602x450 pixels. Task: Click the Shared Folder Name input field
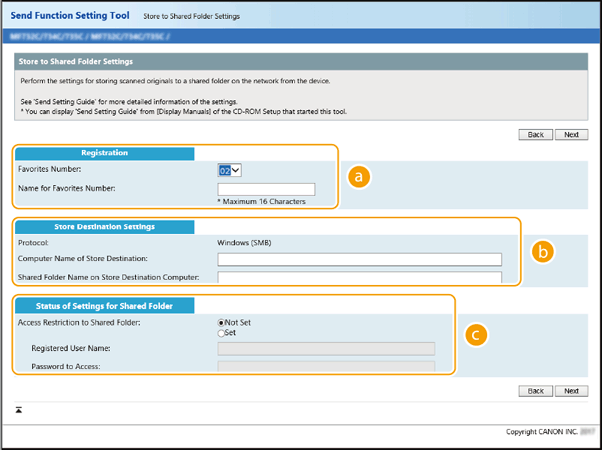point(359,277)
